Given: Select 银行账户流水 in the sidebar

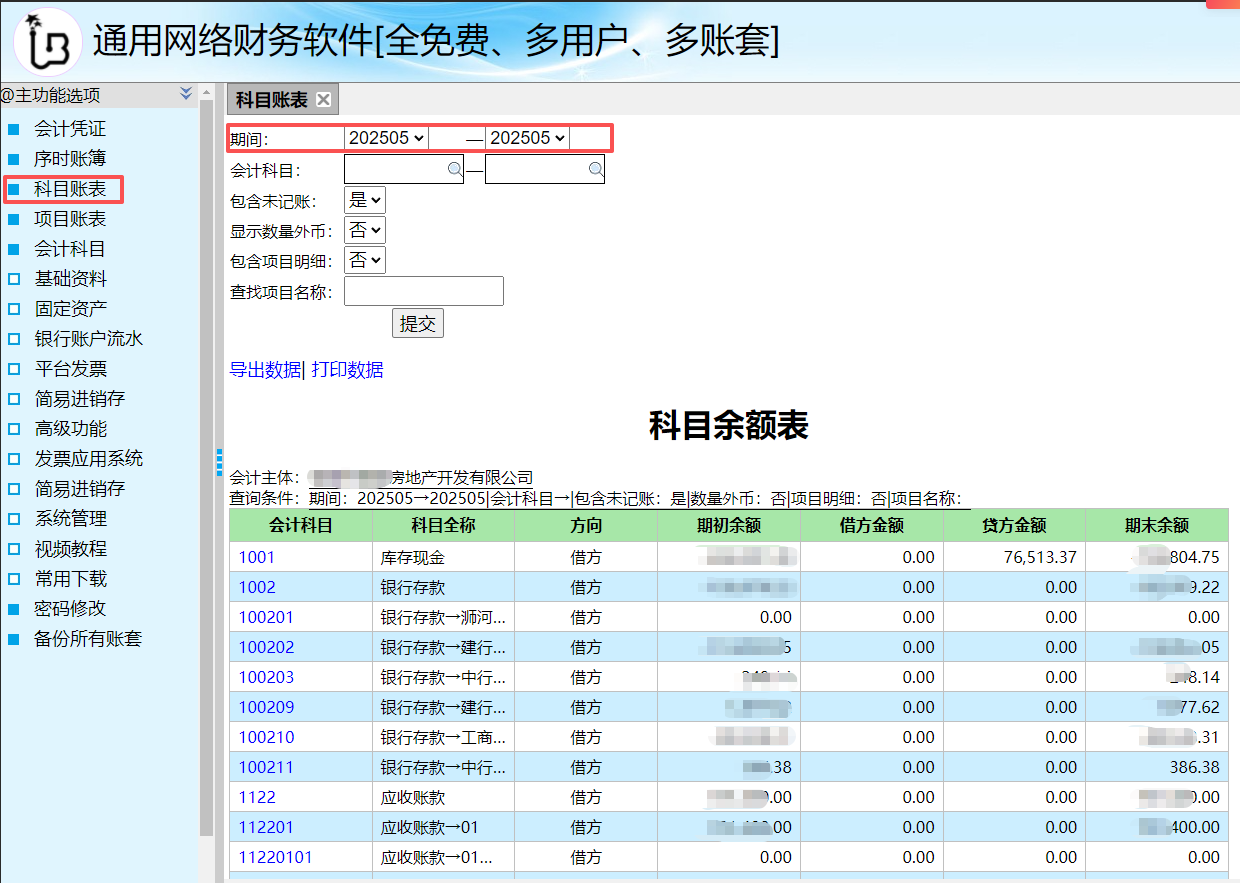Looking at the screenshot, I should pos(89,339).
